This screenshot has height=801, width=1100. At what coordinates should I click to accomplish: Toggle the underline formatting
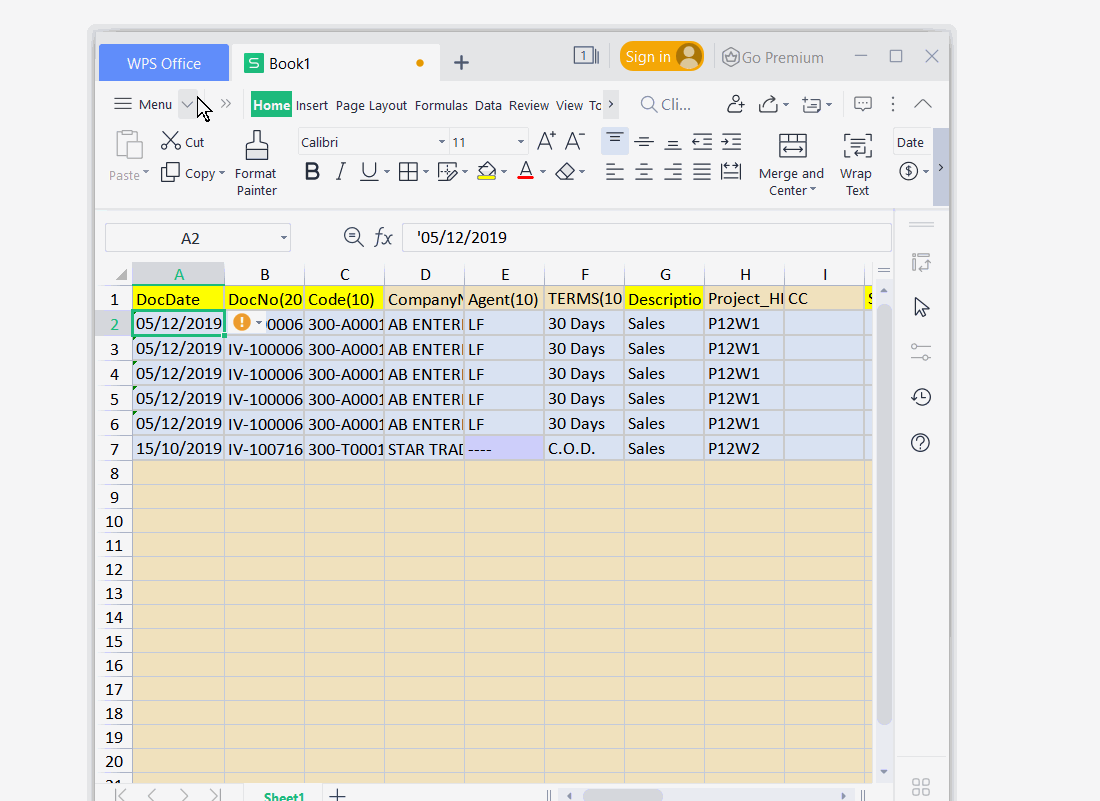click(x=369, y=172)
